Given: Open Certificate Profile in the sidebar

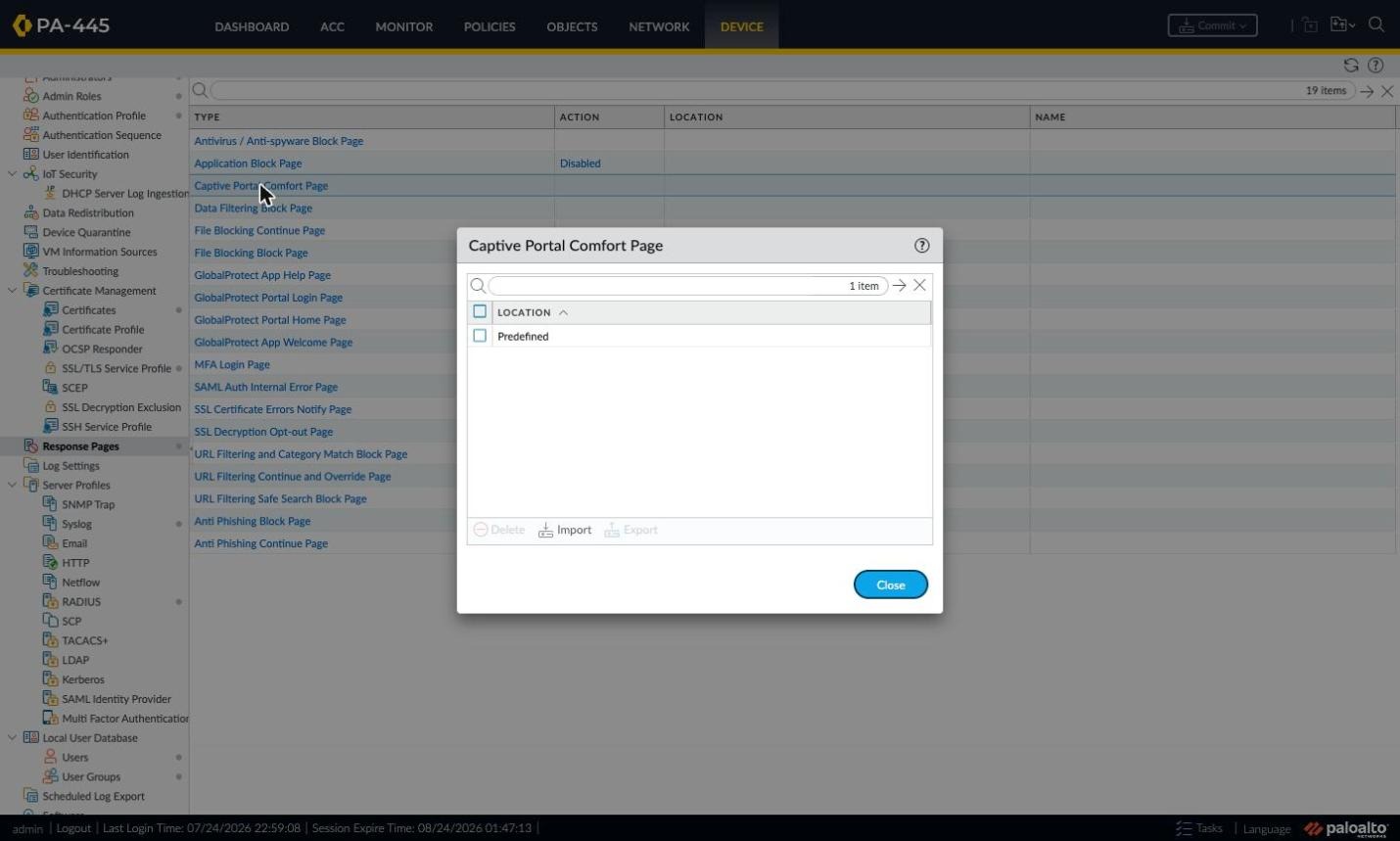Looking at the screenshot, I should (x=103, y=330).
